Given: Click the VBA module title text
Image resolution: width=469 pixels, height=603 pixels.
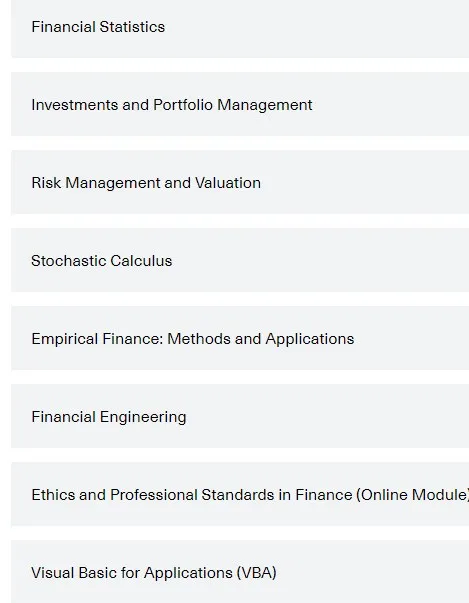Looking at the screenshot, I should (154, 573).
